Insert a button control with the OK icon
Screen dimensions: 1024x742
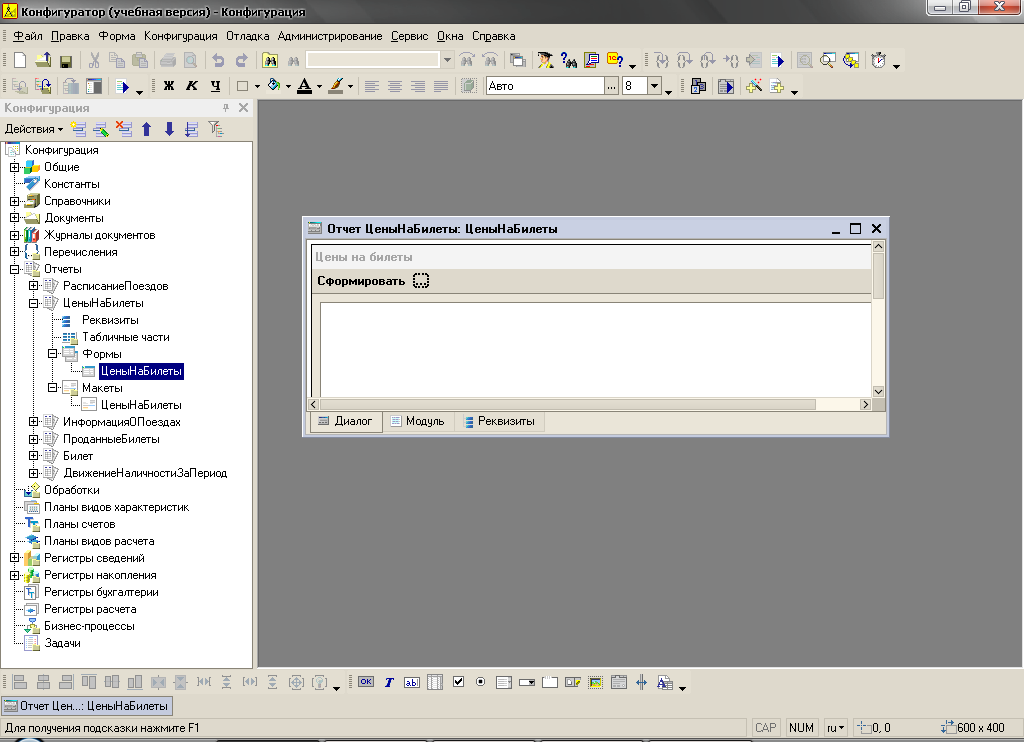365,683
